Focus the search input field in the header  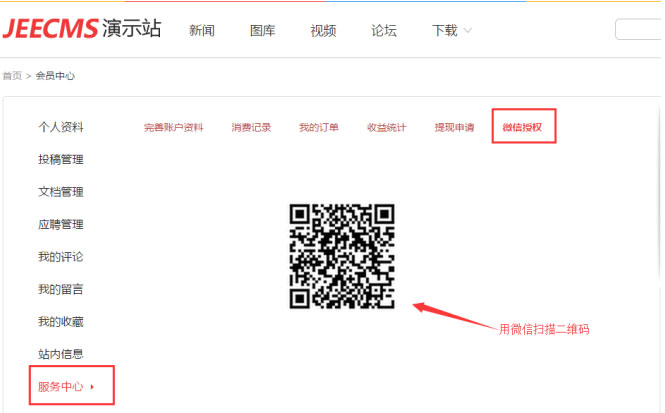point(640,29)
